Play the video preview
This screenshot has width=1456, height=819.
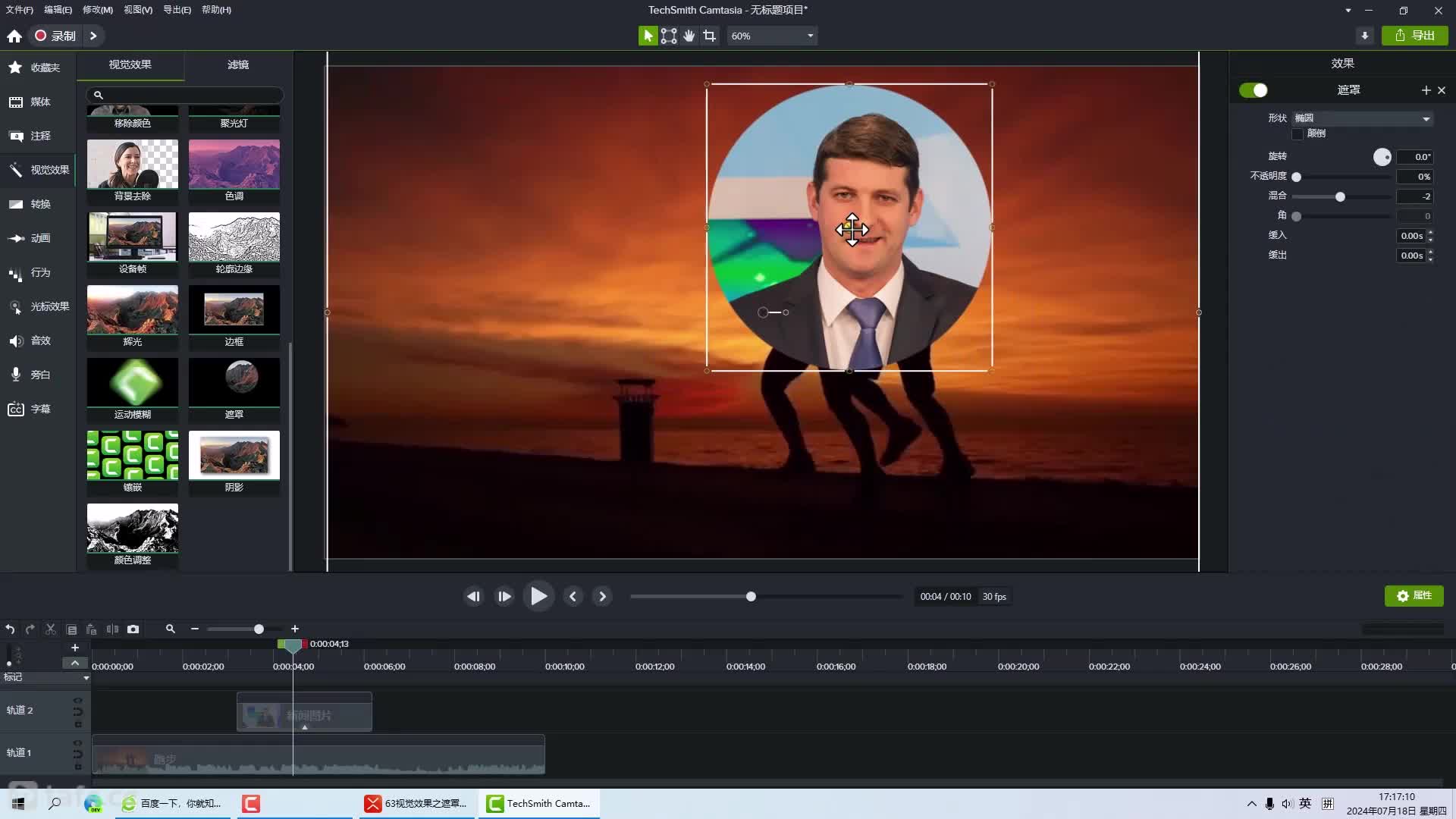538,596
